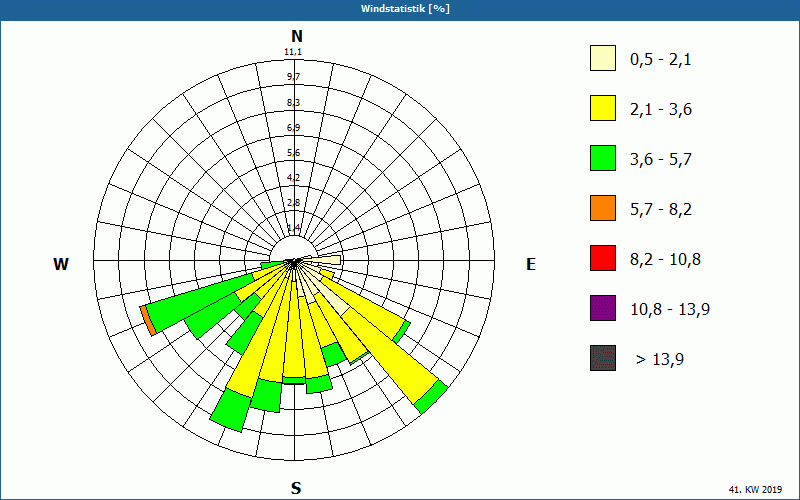Screen dimensions: 800x500
Task: Click the legend label '0,5 - 2,1'
Action: pos(661,60)
